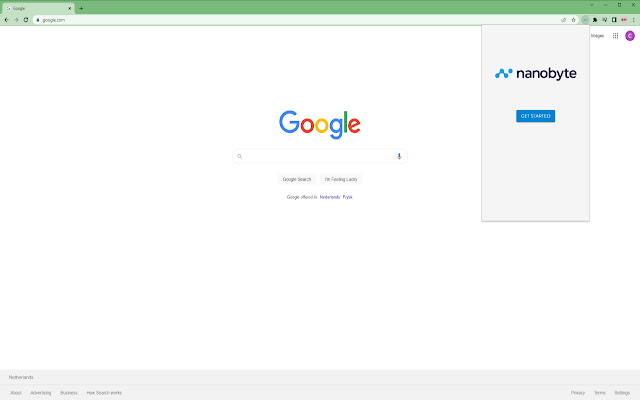Switch Google to Nederlands
This screenshot has width=640, height=400.
tap(330, 197)
